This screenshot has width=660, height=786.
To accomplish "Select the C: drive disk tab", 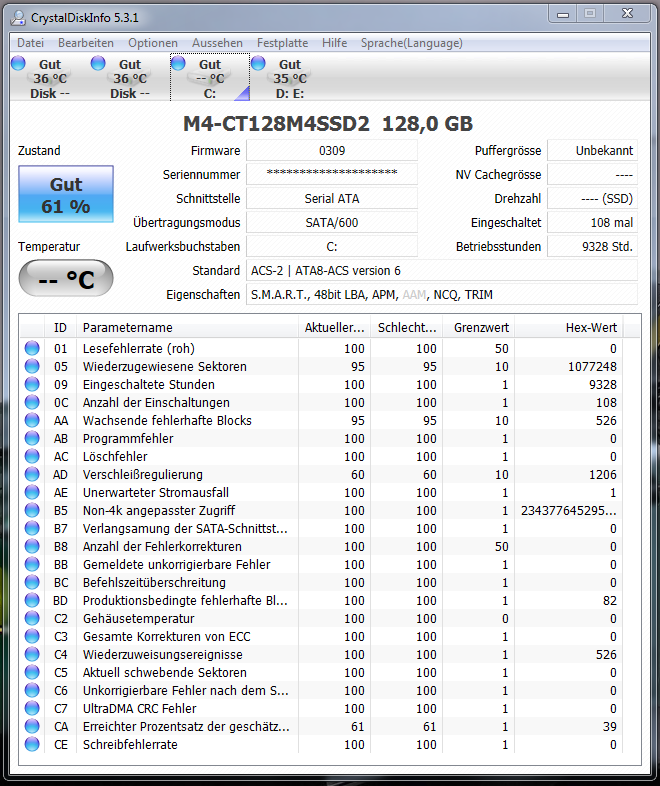I will pyautogui.click(x=210, y=78).
